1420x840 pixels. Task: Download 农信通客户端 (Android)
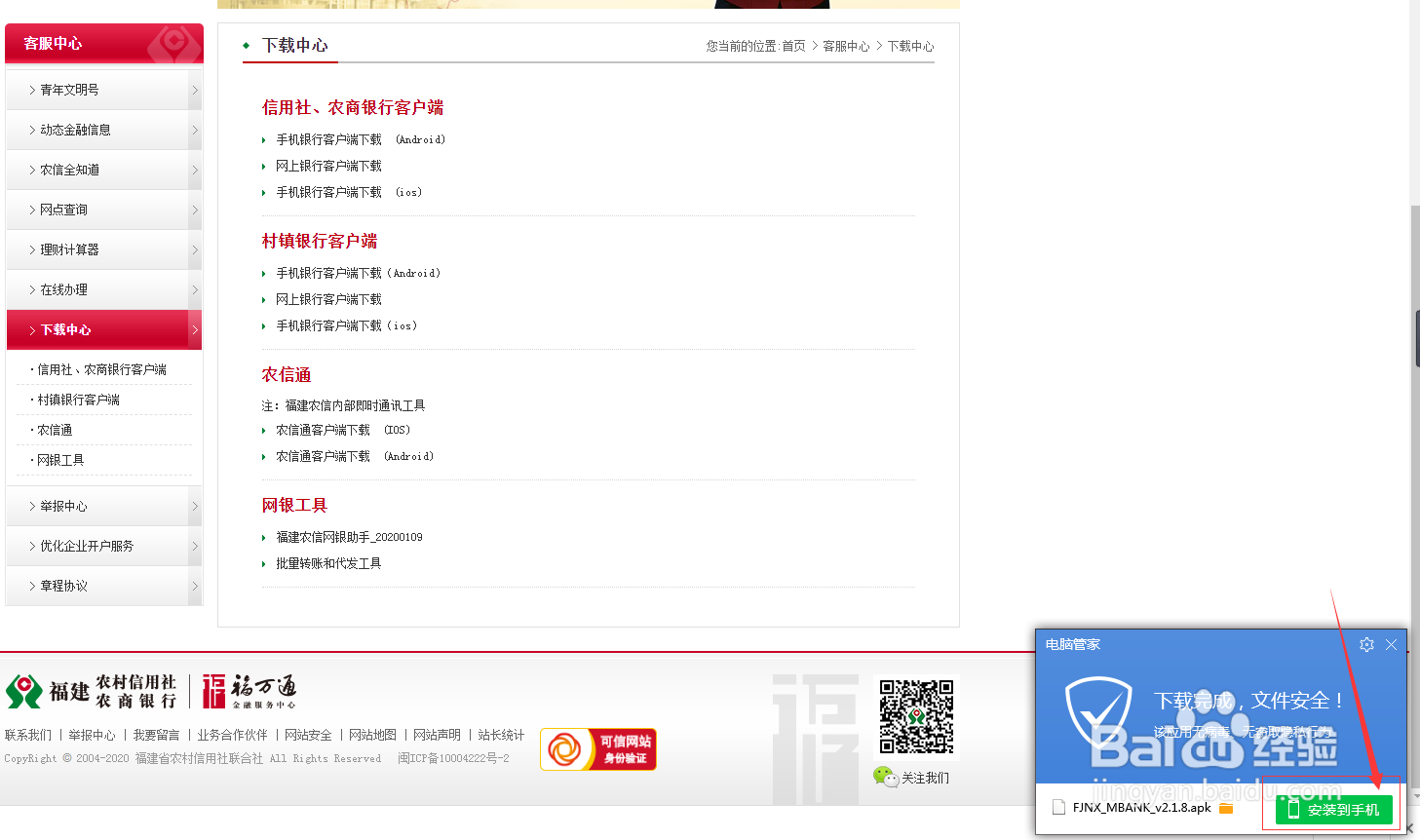tap(355, 456)
